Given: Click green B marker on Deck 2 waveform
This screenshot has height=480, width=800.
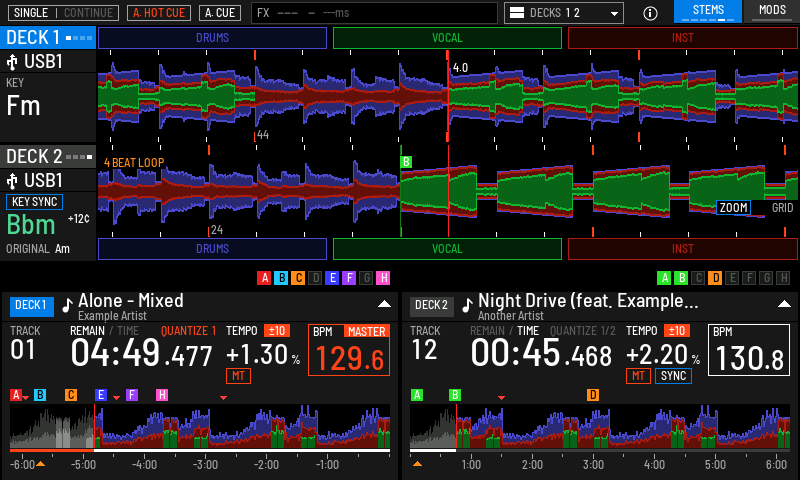Looking at the screenshot, I should pyautogui.click(x=406, y=162).
